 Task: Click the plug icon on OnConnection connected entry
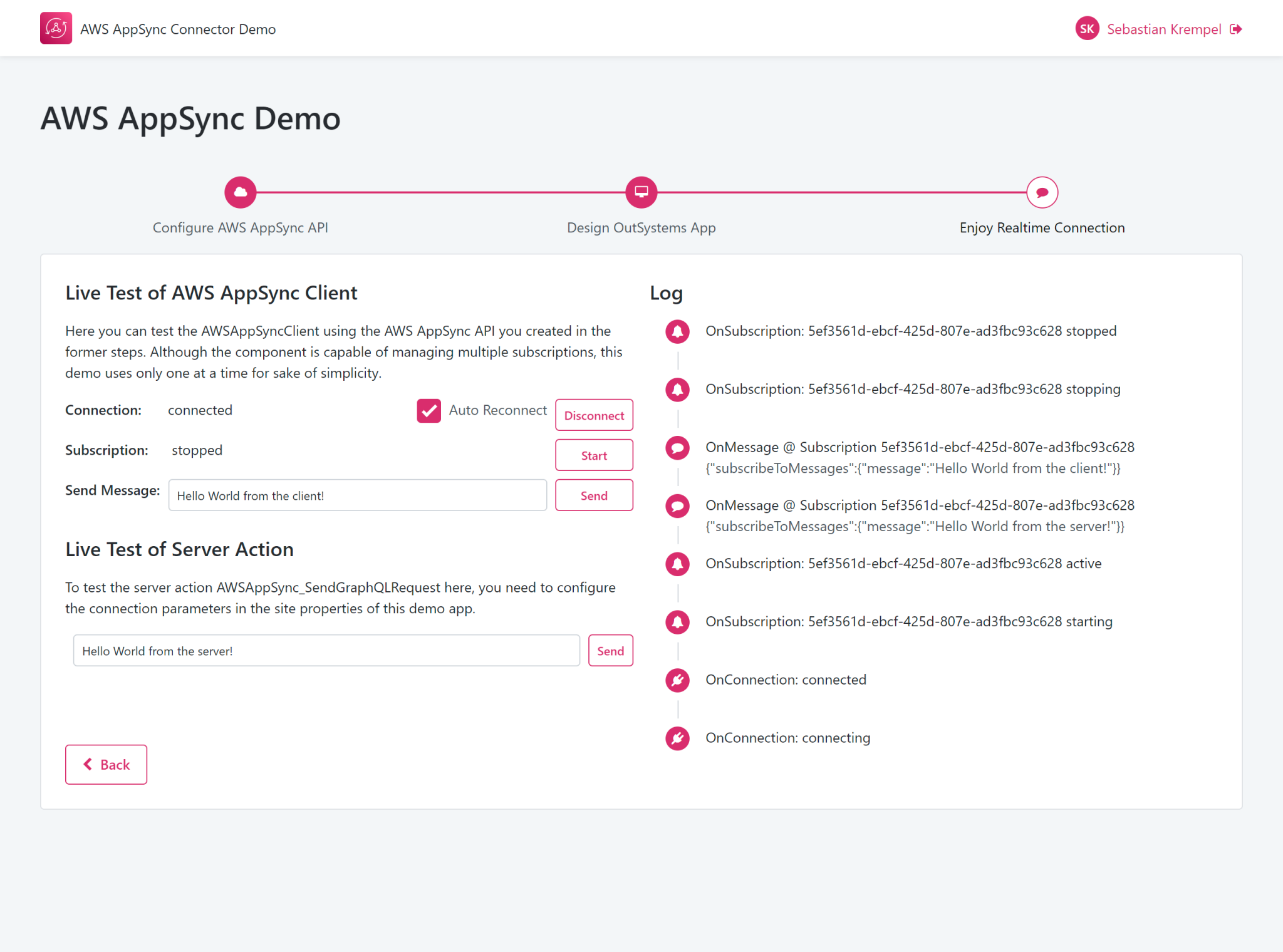[x=677, y=680]
